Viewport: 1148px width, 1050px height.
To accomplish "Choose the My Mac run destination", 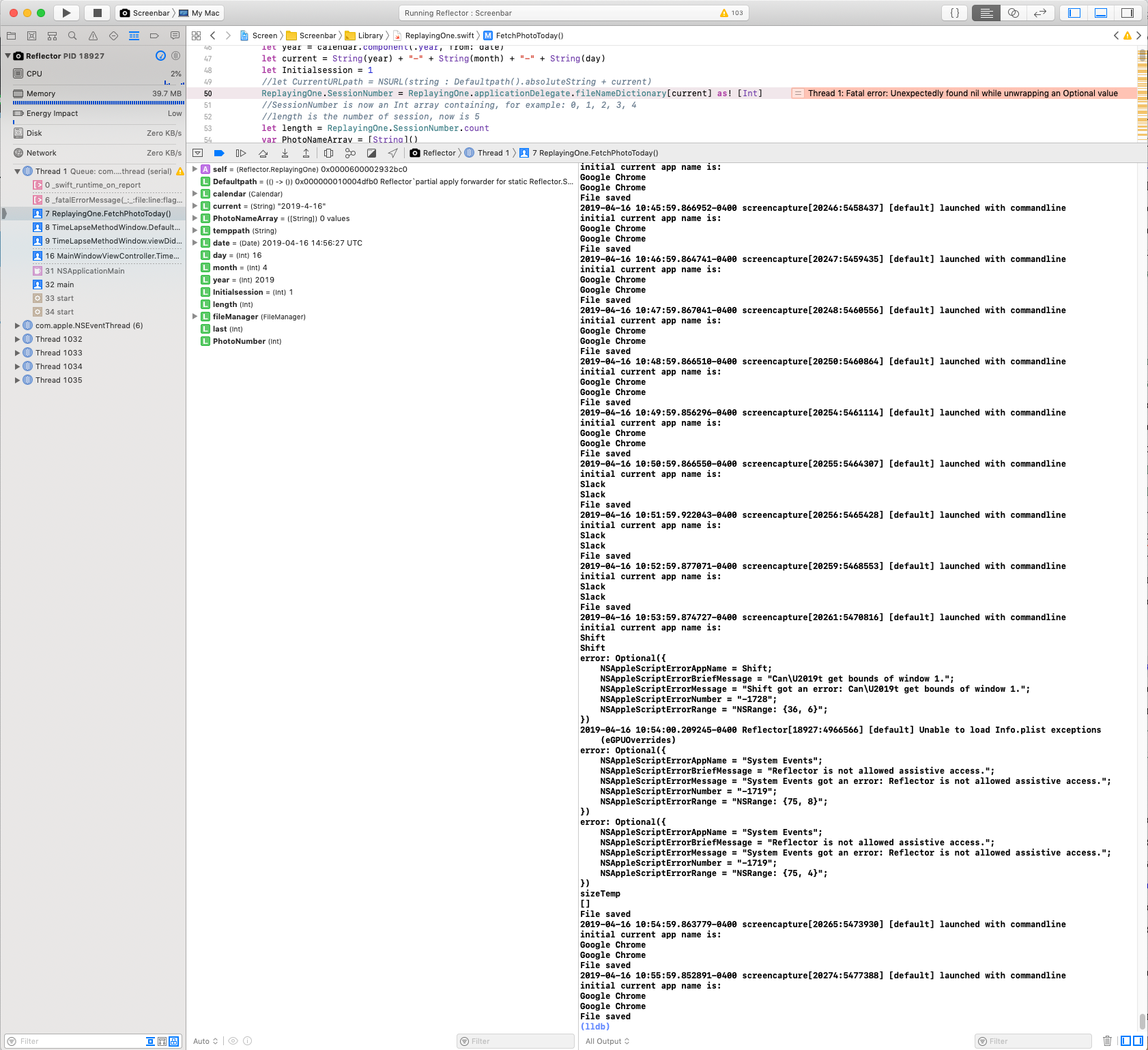I will click(x=199, y=13).
